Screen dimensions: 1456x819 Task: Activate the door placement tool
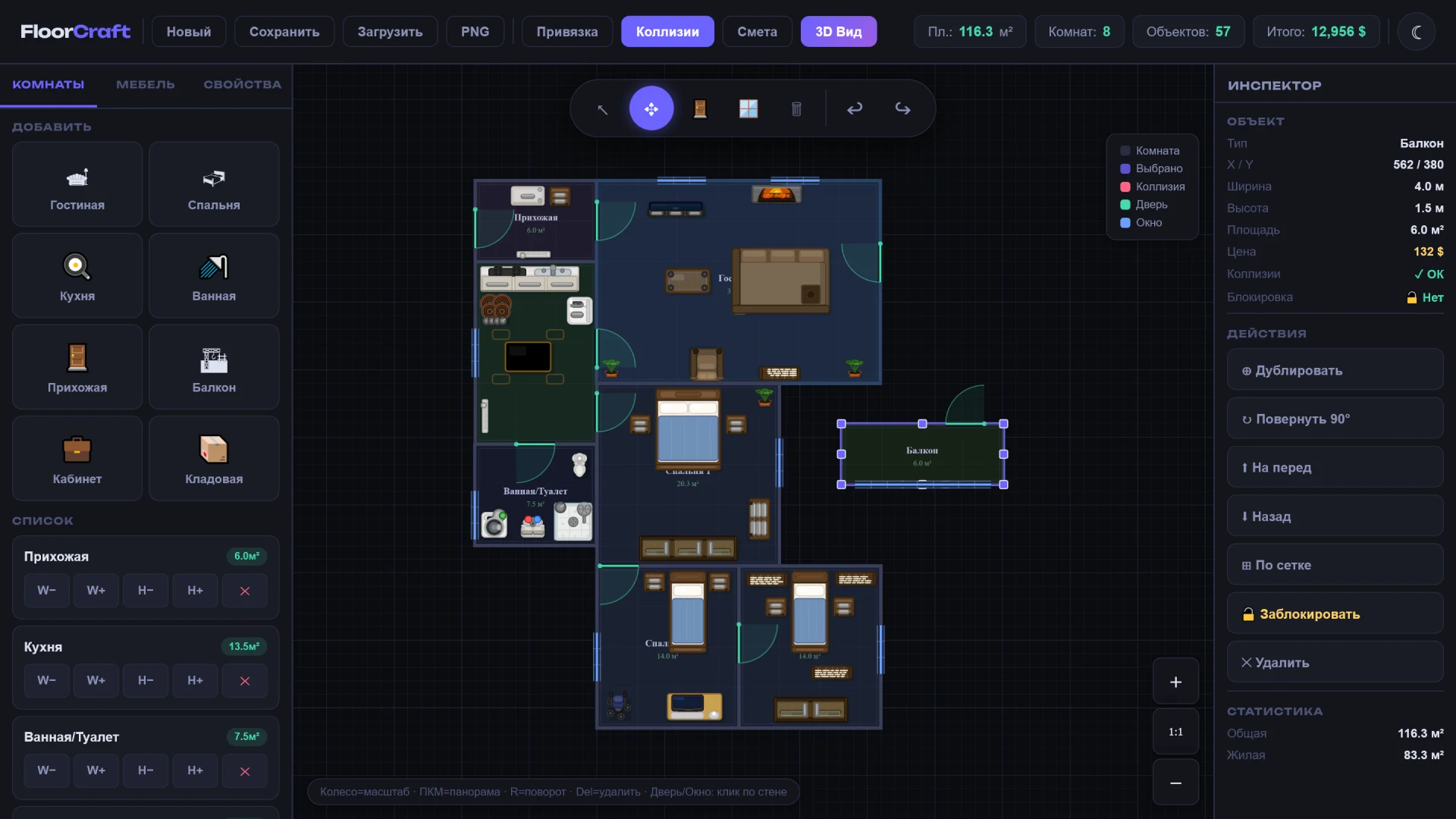tap(699, 108)
